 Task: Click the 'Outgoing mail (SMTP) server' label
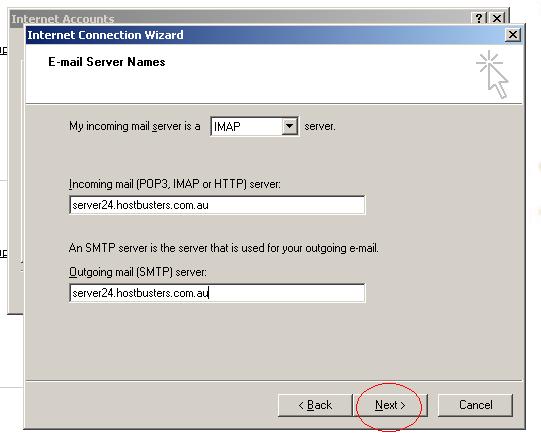coord(138,272)
